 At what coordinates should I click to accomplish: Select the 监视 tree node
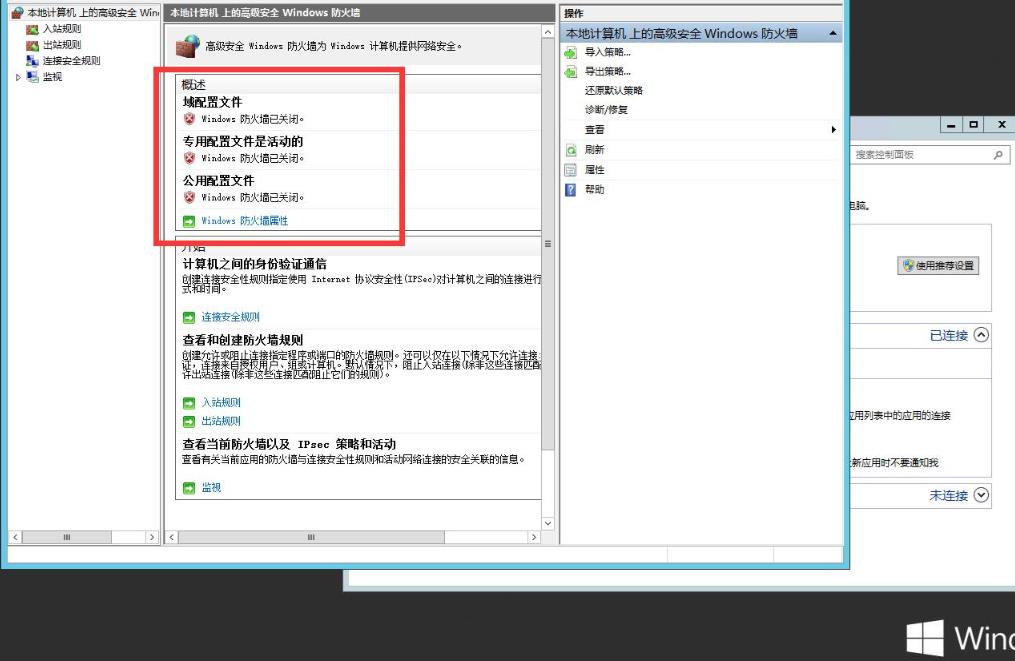point(52,77)
